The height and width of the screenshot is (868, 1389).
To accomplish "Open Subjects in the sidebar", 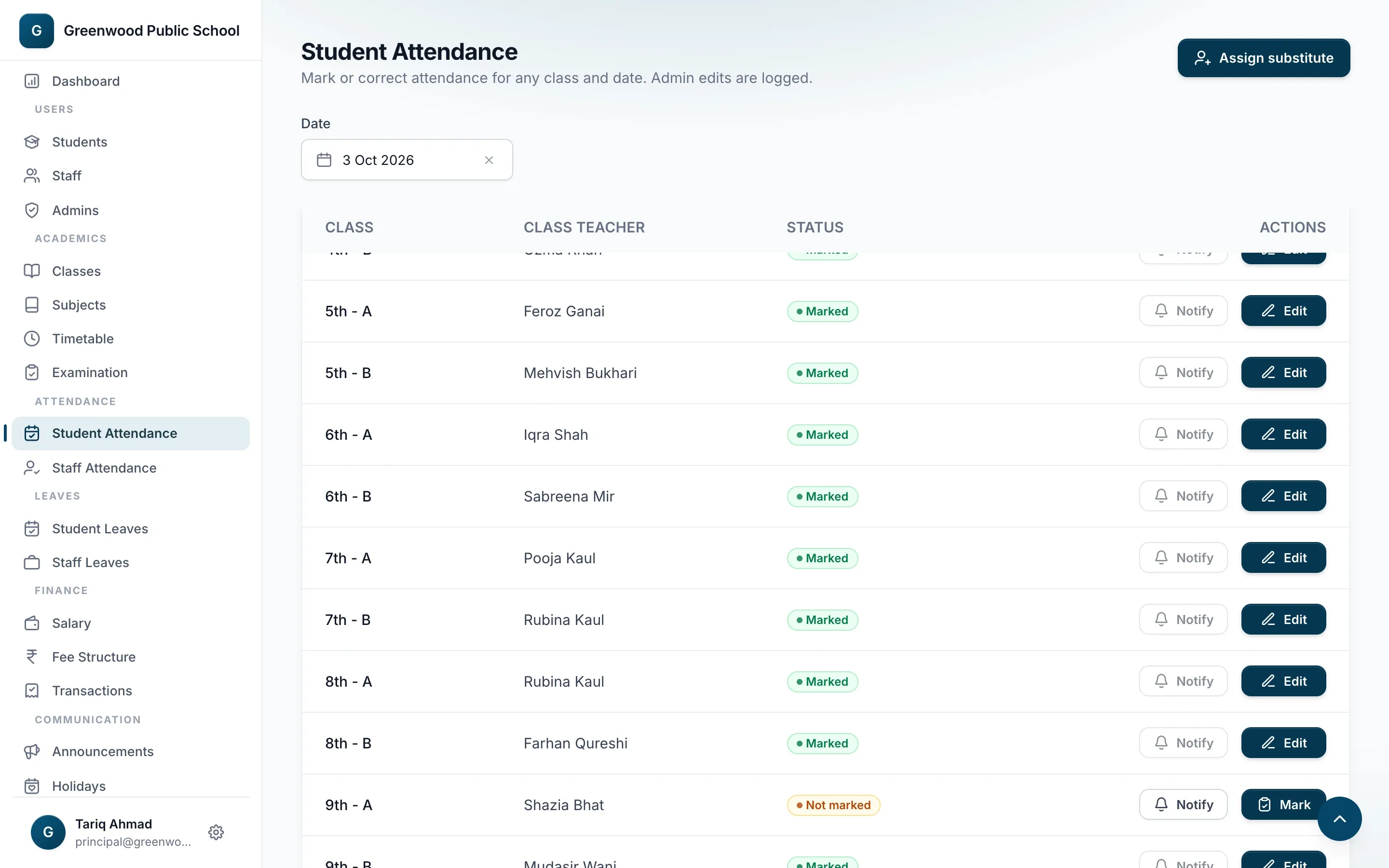I will 130,305.
